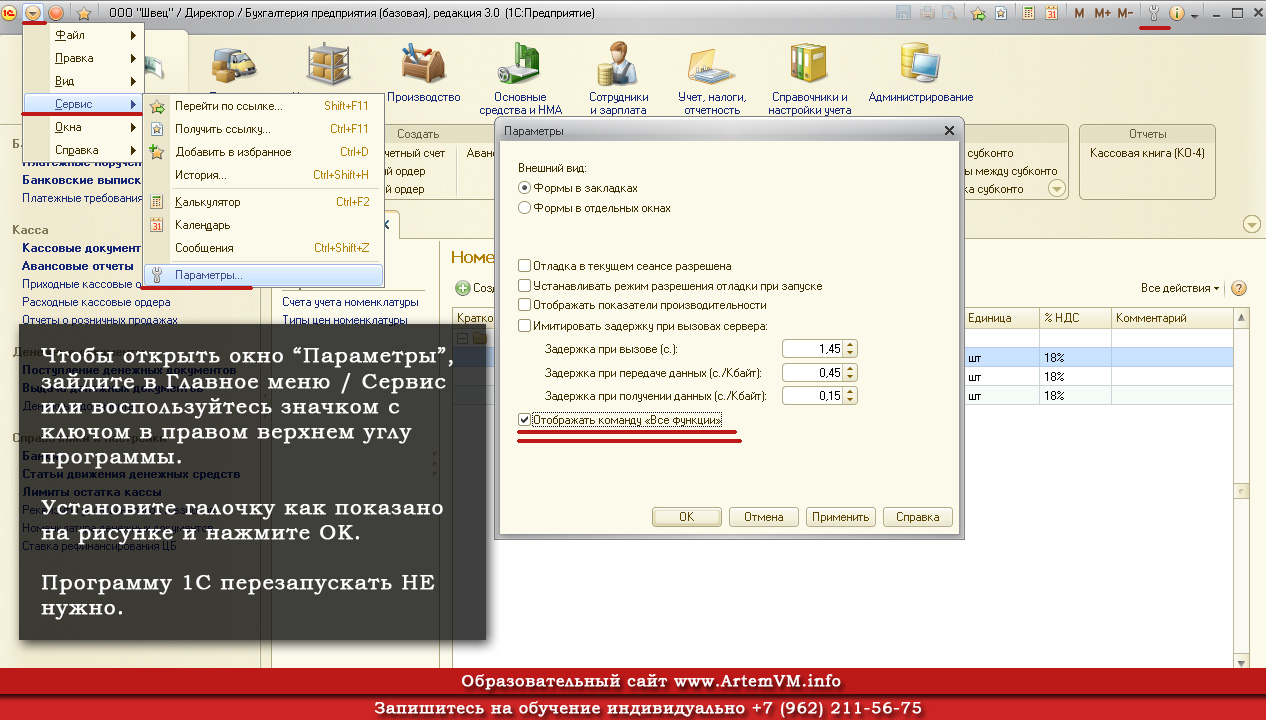This screenshot has height=720, width=1266.
Task: Click the question mark help icon near Все действия
Action: (1239, 288)
